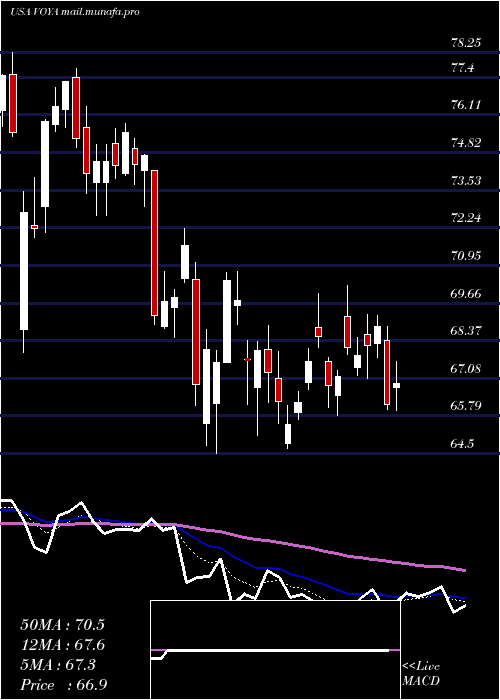Click the '12MA : 67.6' readout
The width and height of the screenshot is (500, 700).
(63, 645)
